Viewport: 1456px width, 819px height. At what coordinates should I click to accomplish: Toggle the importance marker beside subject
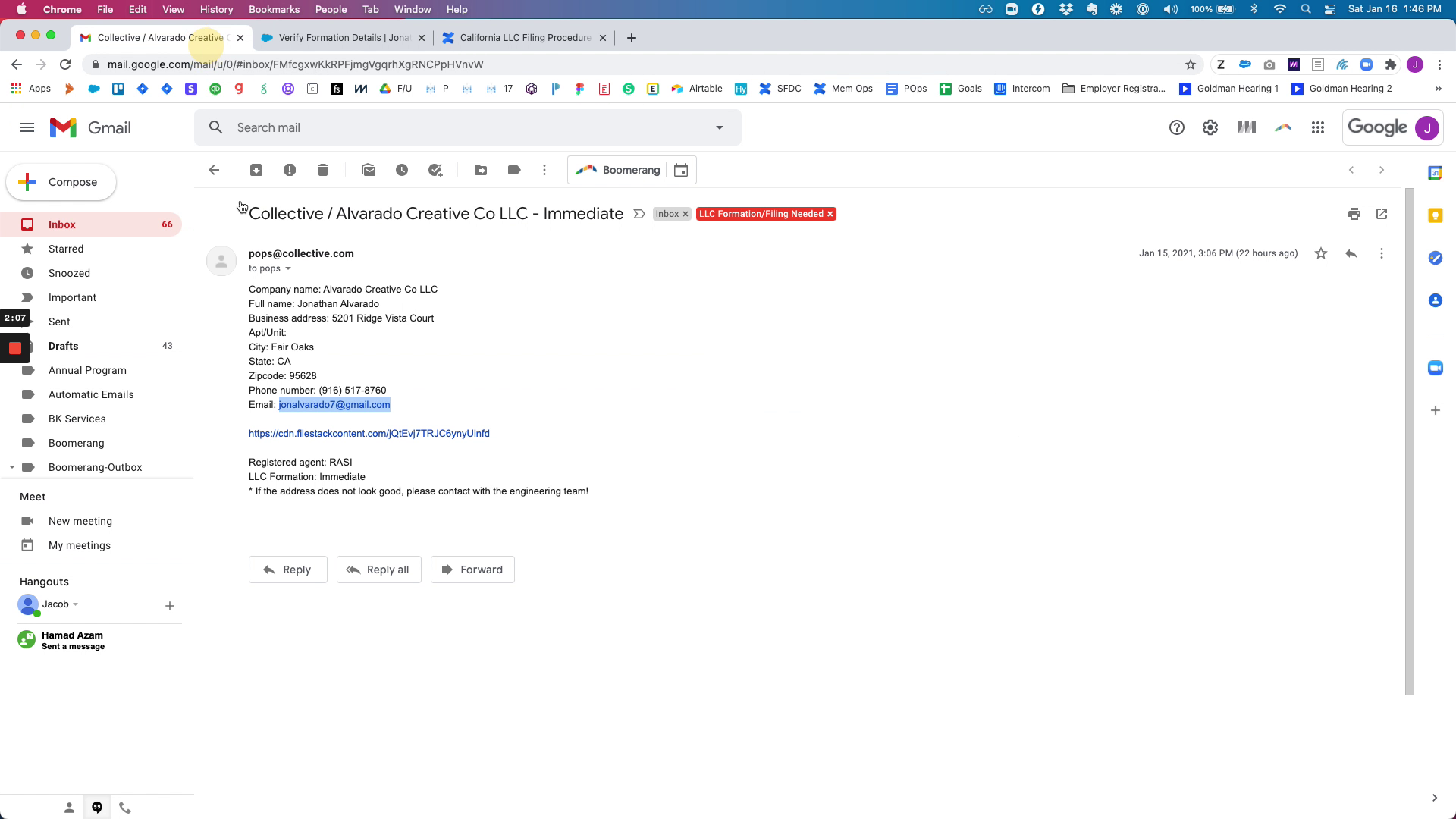click(x=639, y=214)
